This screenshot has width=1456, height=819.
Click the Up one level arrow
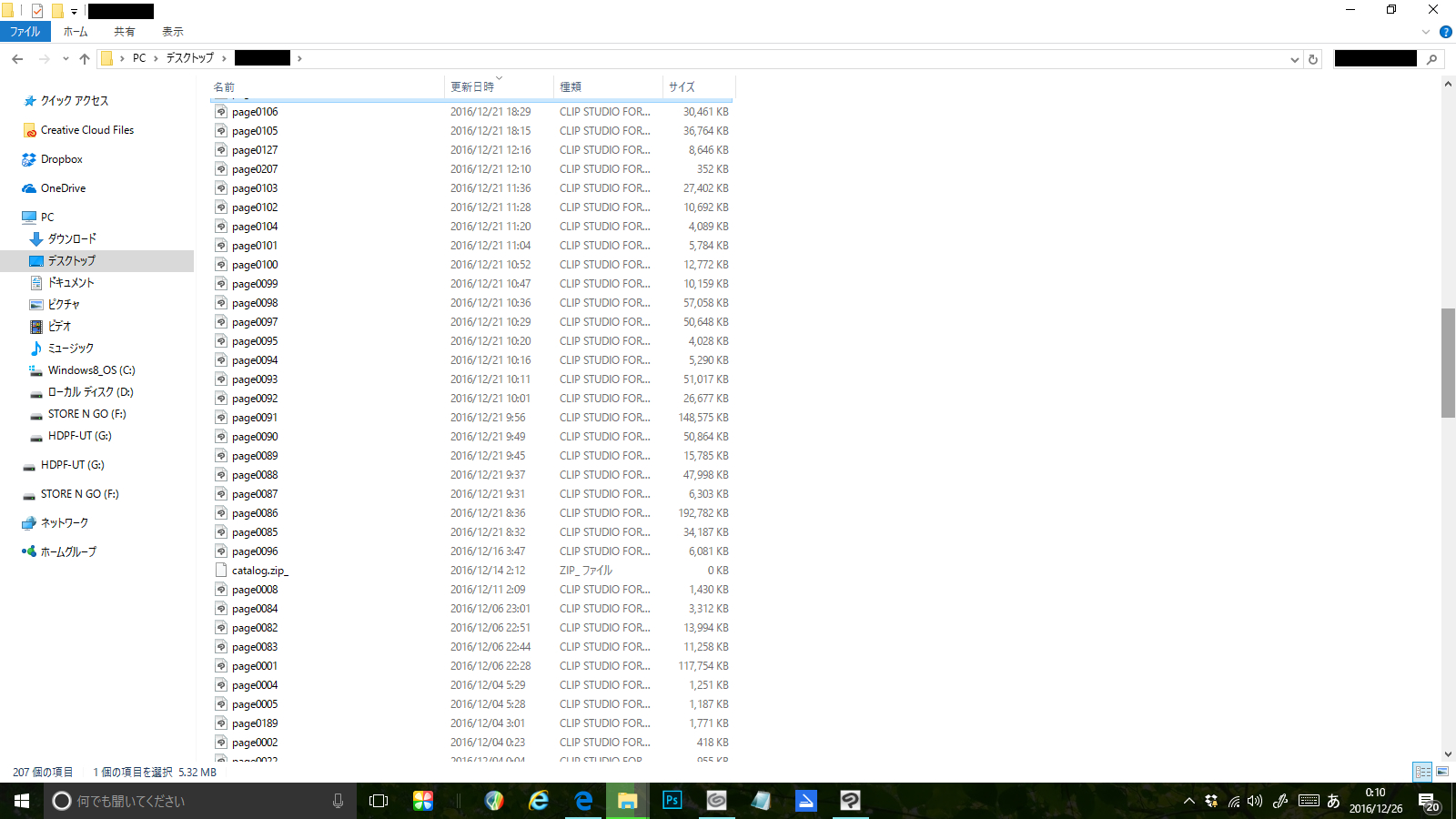click(x=85, y=59)
